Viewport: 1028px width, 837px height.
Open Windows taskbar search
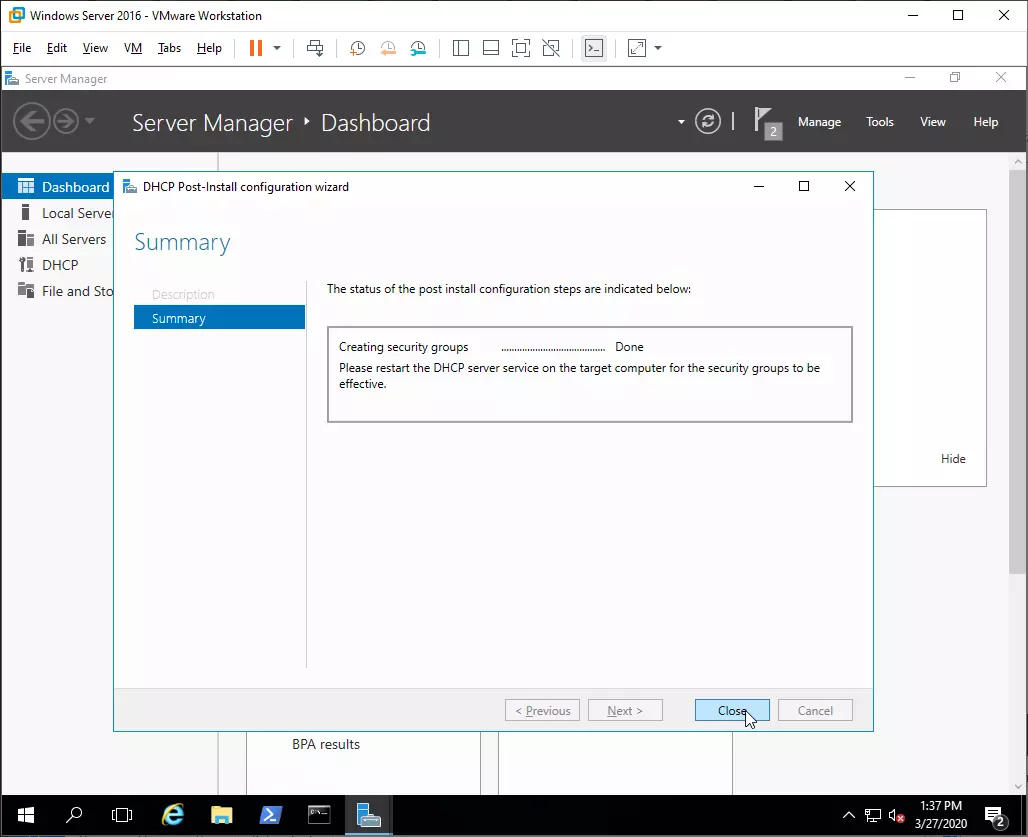click(74, 815)
